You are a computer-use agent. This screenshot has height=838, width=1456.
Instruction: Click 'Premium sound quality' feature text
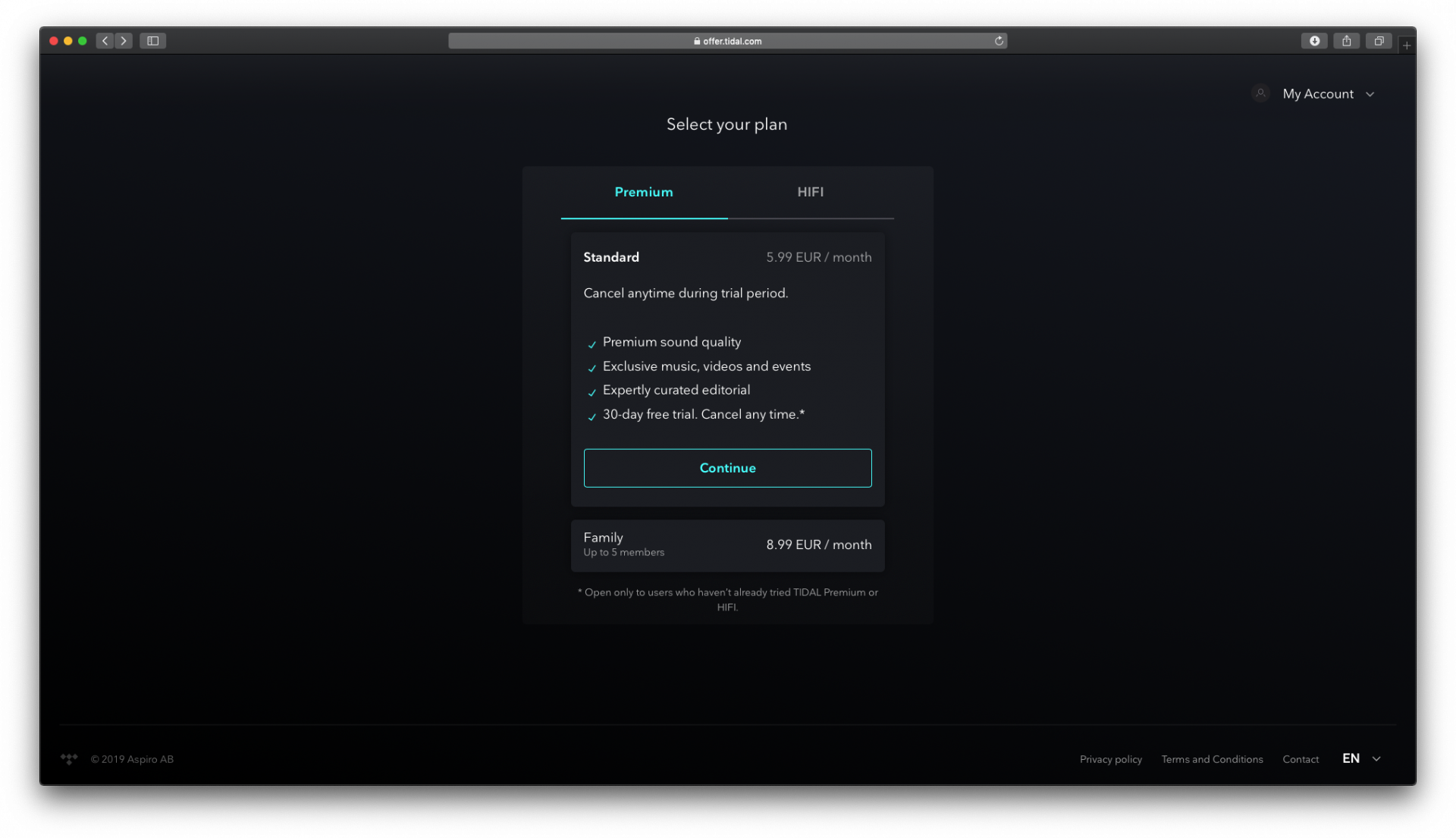(671, 342)
